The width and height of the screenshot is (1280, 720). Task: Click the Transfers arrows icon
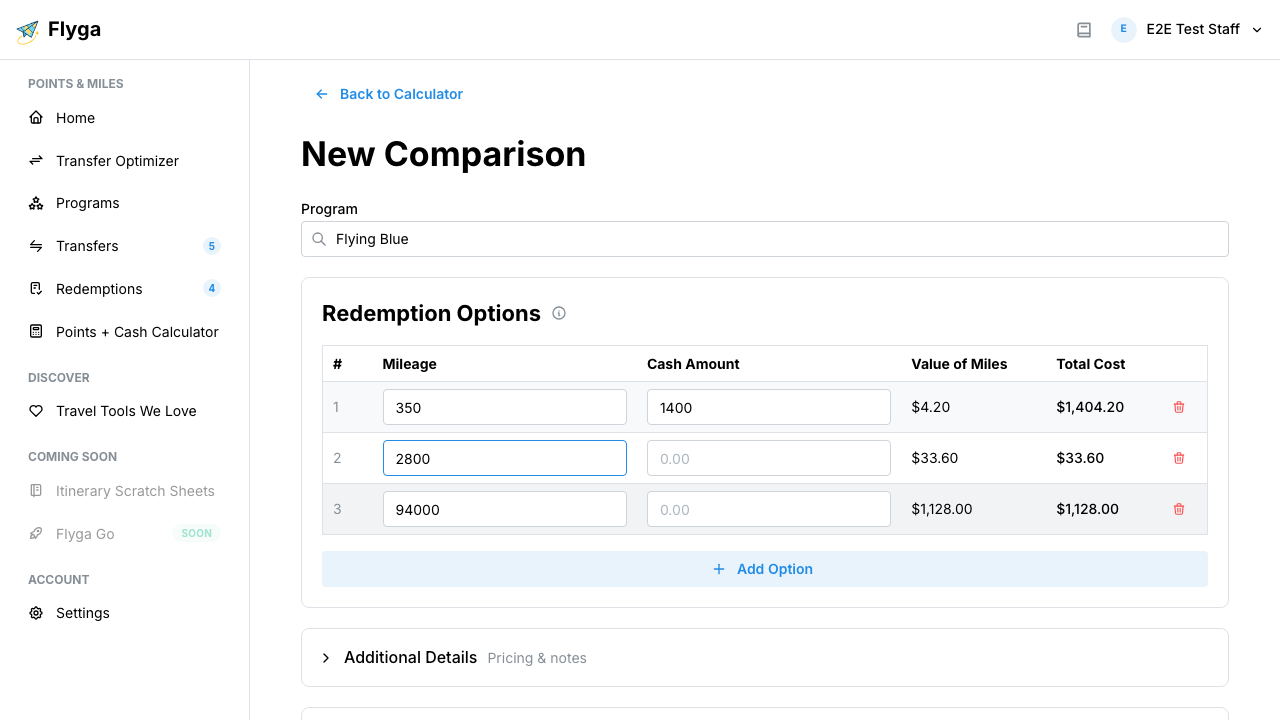36,246
